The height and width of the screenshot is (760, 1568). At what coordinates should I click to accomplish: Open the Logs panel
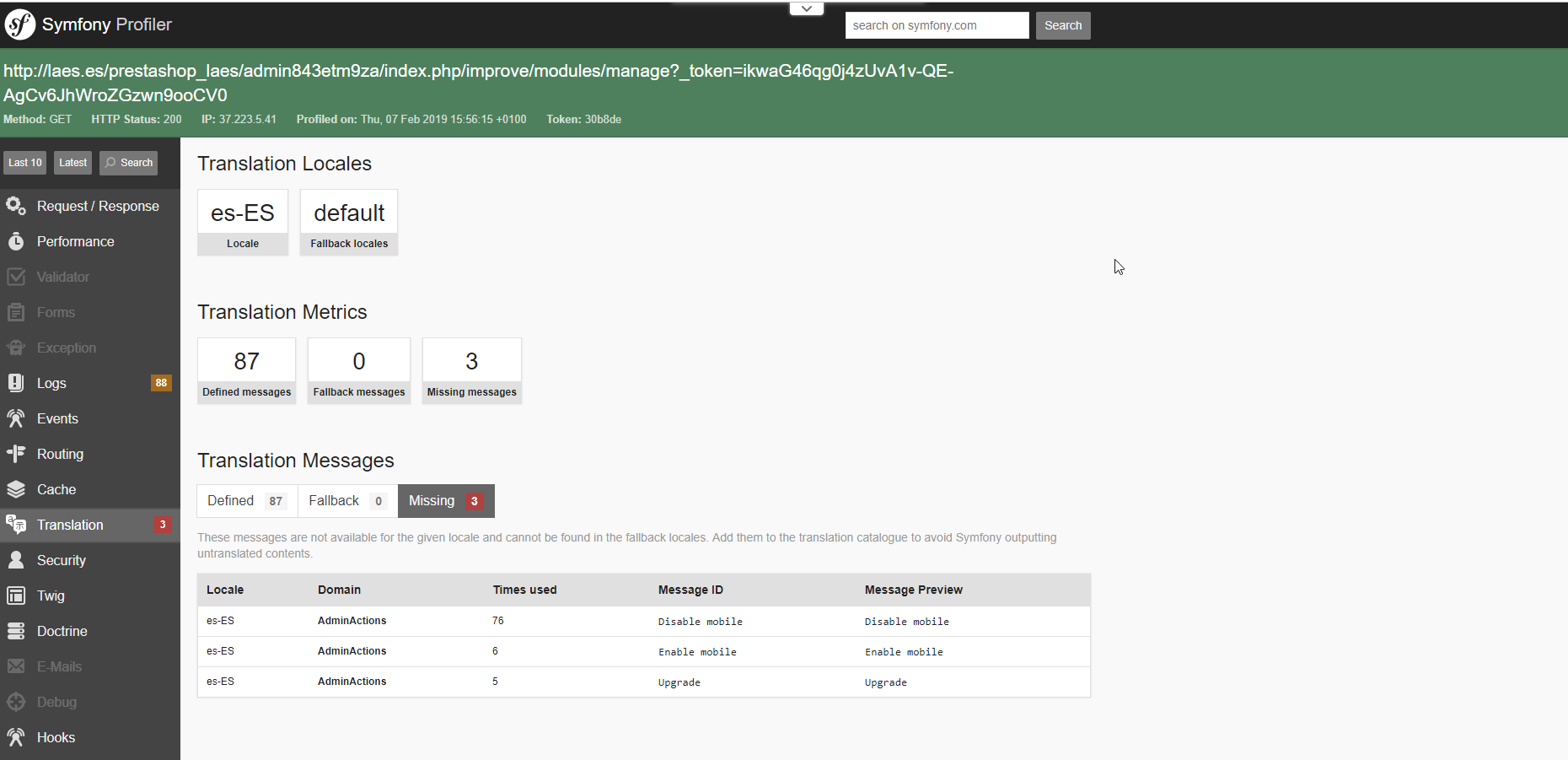[x=90, y=383]
